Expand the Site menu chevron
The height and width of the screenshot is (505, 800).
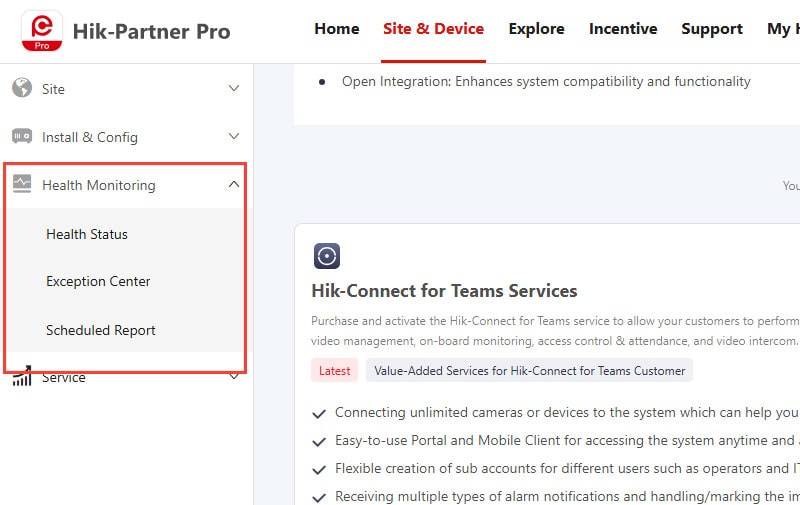point(234,88)
